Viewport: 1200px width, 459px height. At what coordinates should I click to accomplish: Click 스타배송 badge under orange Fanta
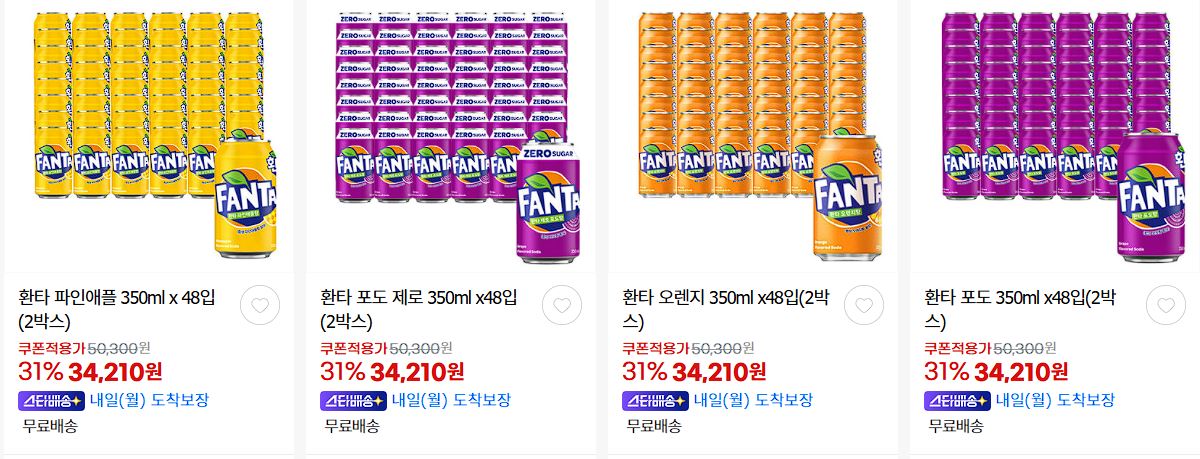(x=655, y=401)
